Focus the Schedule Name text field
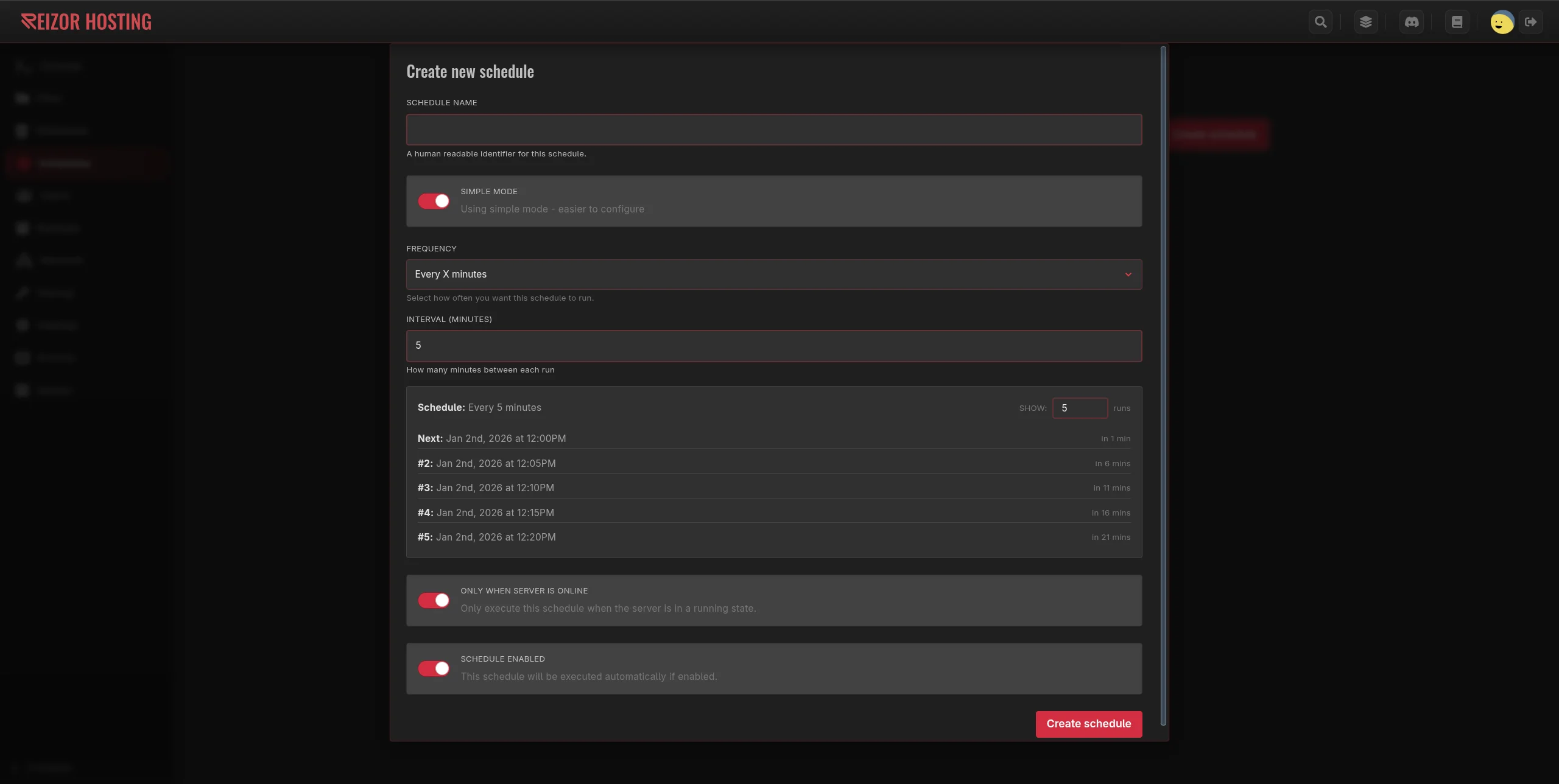This screenshot has height=784, width=1559. click(773, 130)
